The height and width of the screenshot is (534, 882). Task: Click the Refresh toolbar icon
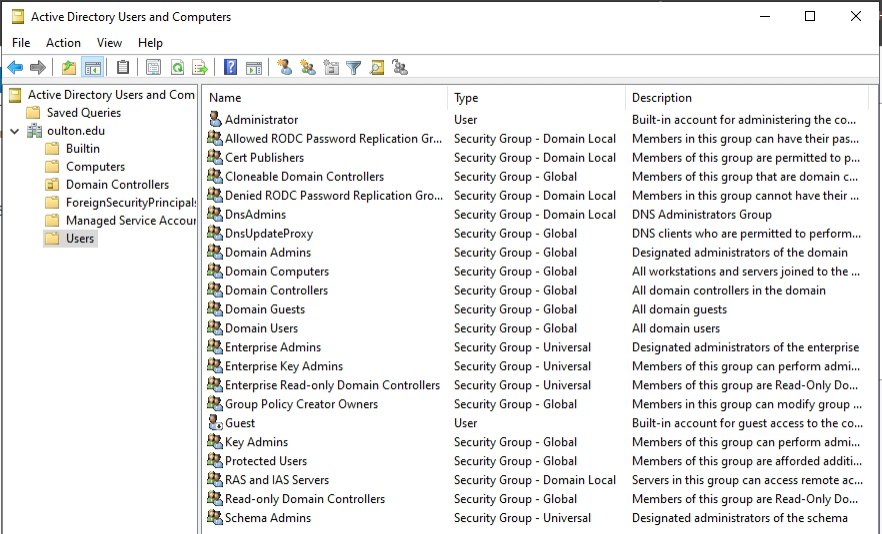(x=176, y=68)
